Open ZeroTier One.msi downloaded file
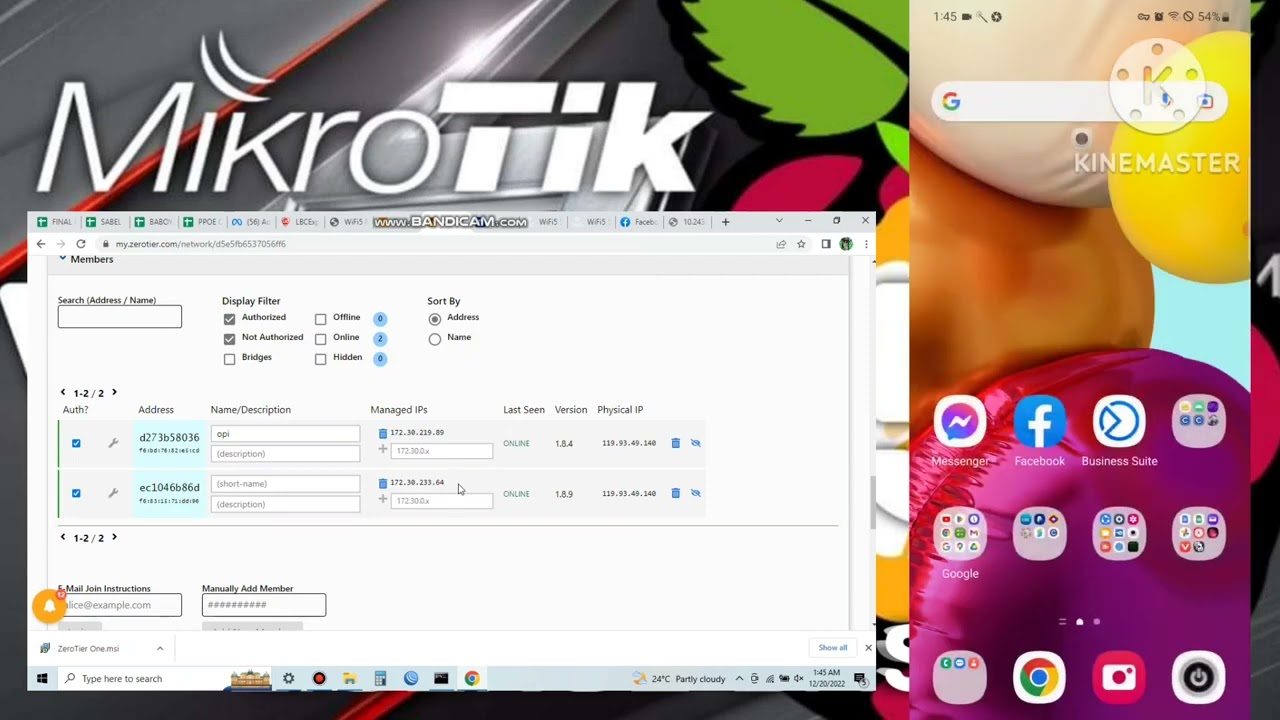This screenshot has width=1280, height=720. [88, 649]
